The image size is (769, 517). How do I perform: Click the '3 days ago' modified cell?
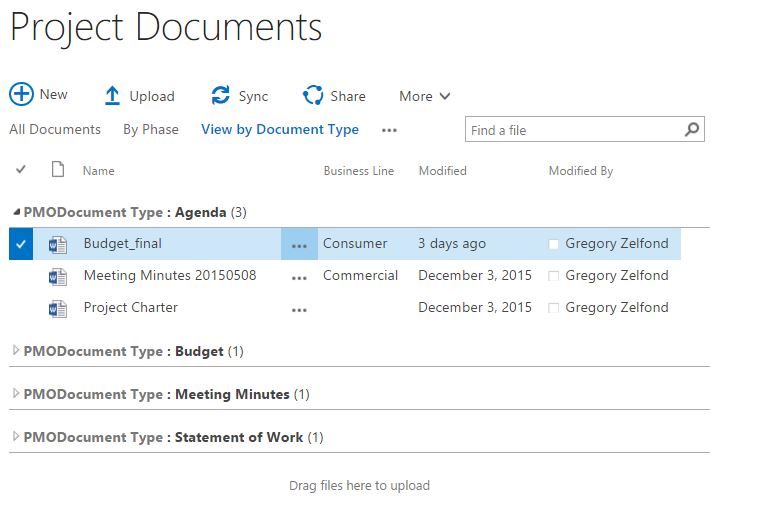(x=452, y=243)
